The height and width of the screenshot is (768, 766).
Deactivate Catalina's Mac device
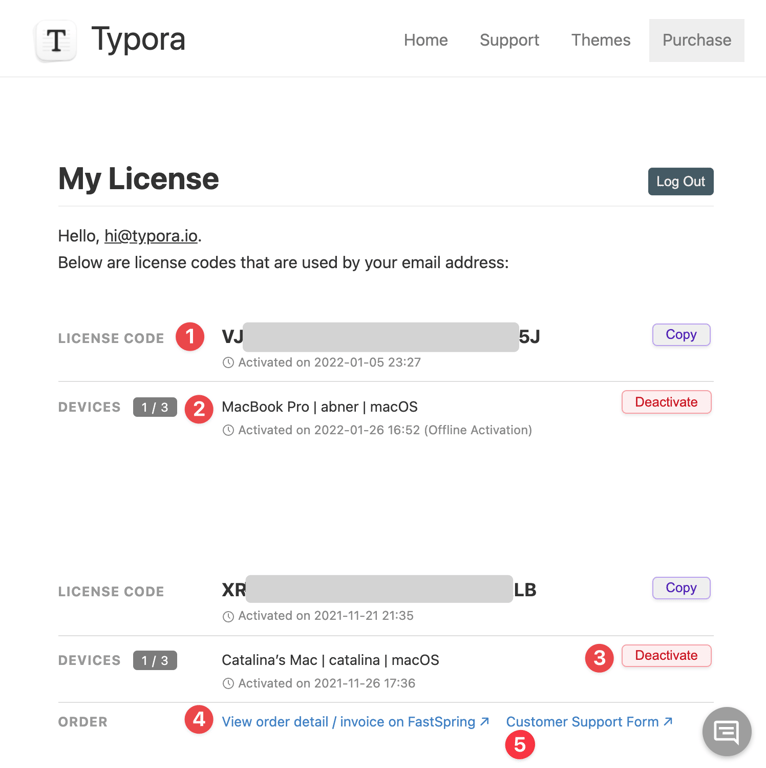pos(667,655)
